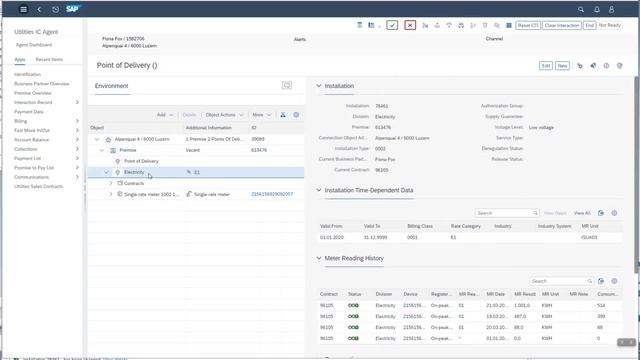This screenshot has height=360, width=640.
Task: Collapse Installation Time-Dependent Data section
Action: click(x=319, y=190)
